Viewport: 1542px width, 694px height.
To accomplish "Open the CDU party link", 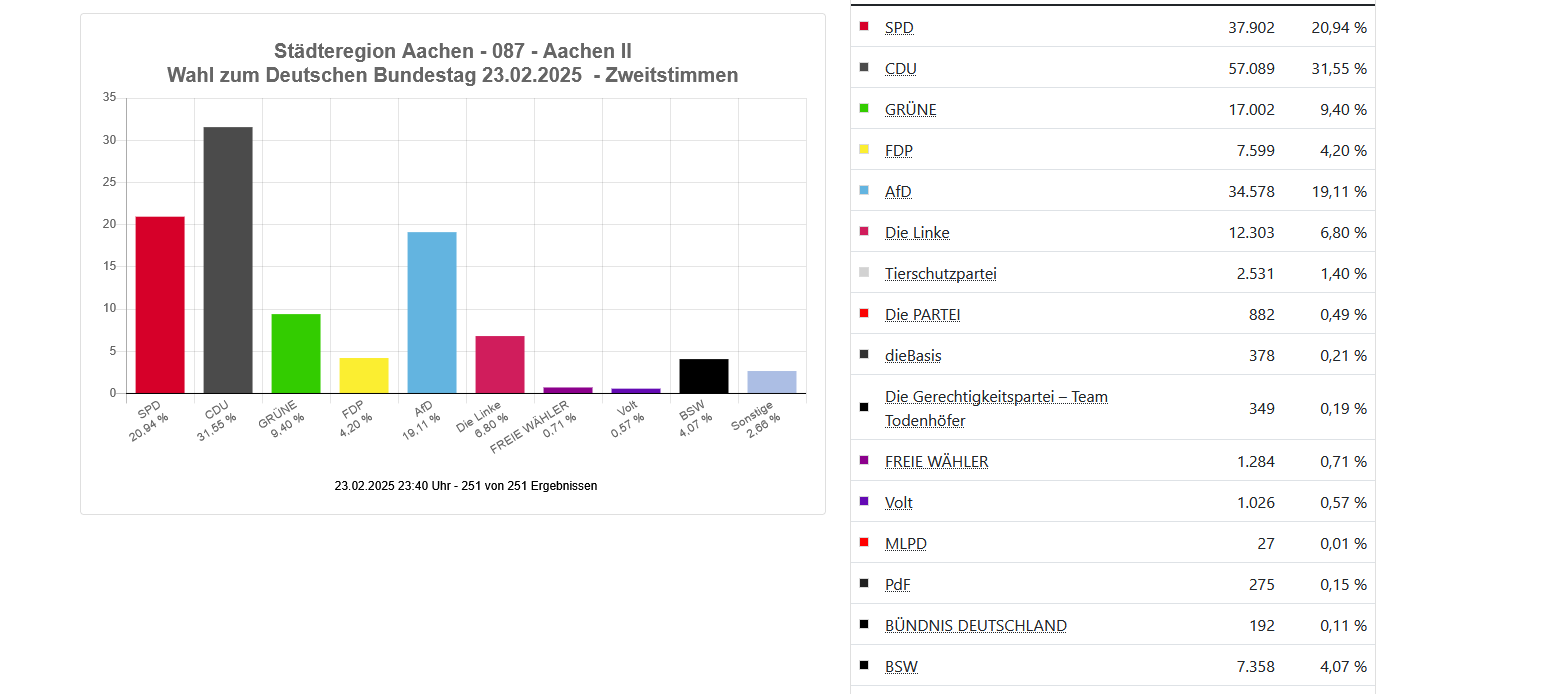I will [900, 68].
